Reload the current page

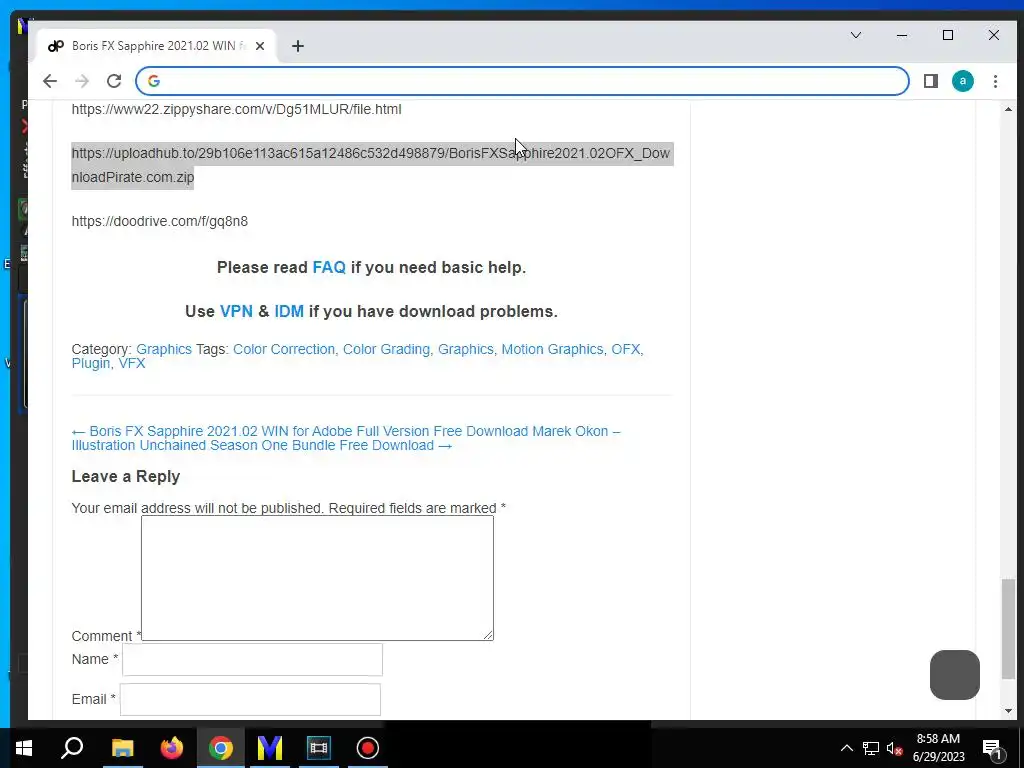tap(114, 81)
